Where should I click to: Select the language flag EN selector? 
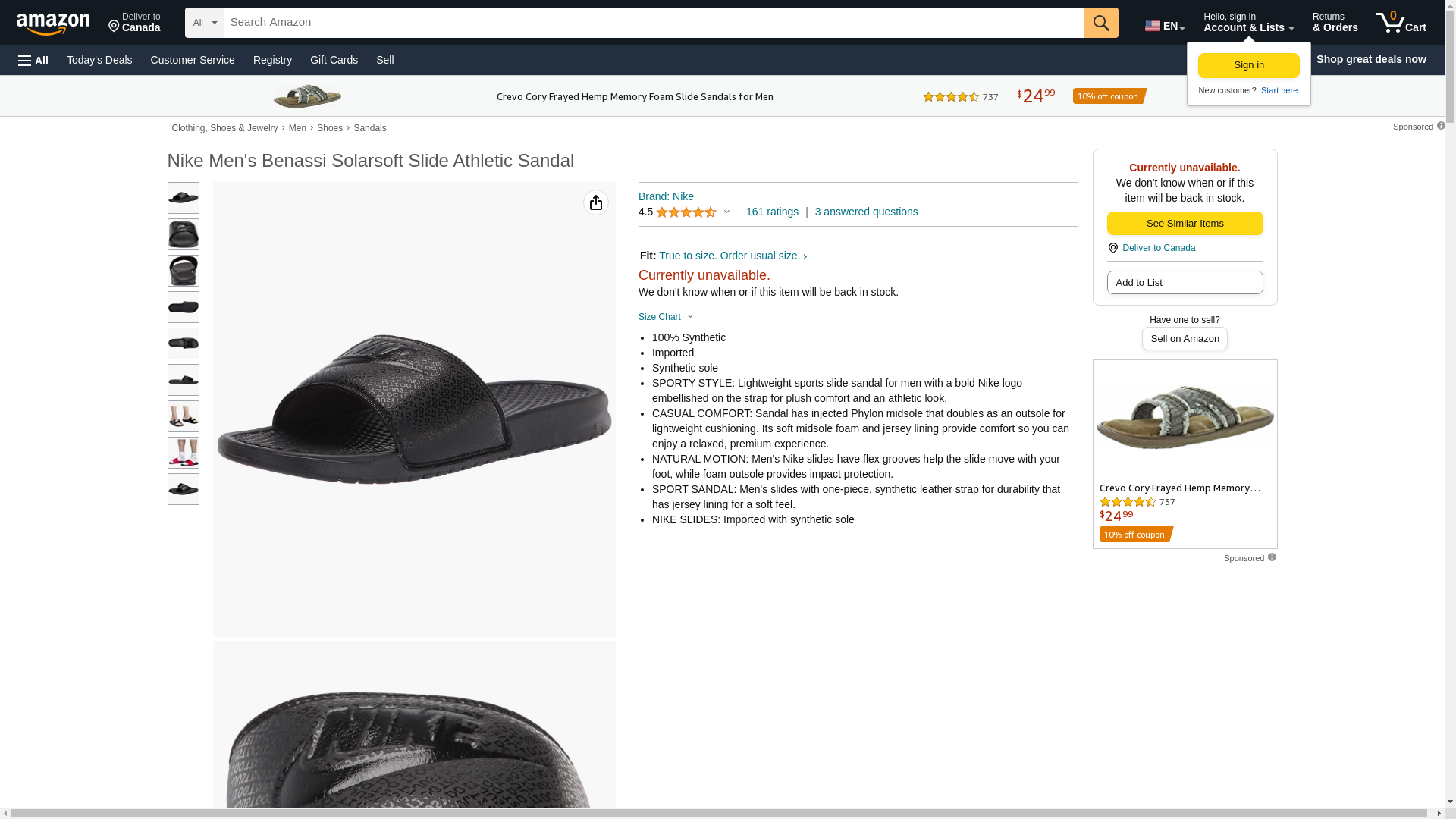point(1164,26)
